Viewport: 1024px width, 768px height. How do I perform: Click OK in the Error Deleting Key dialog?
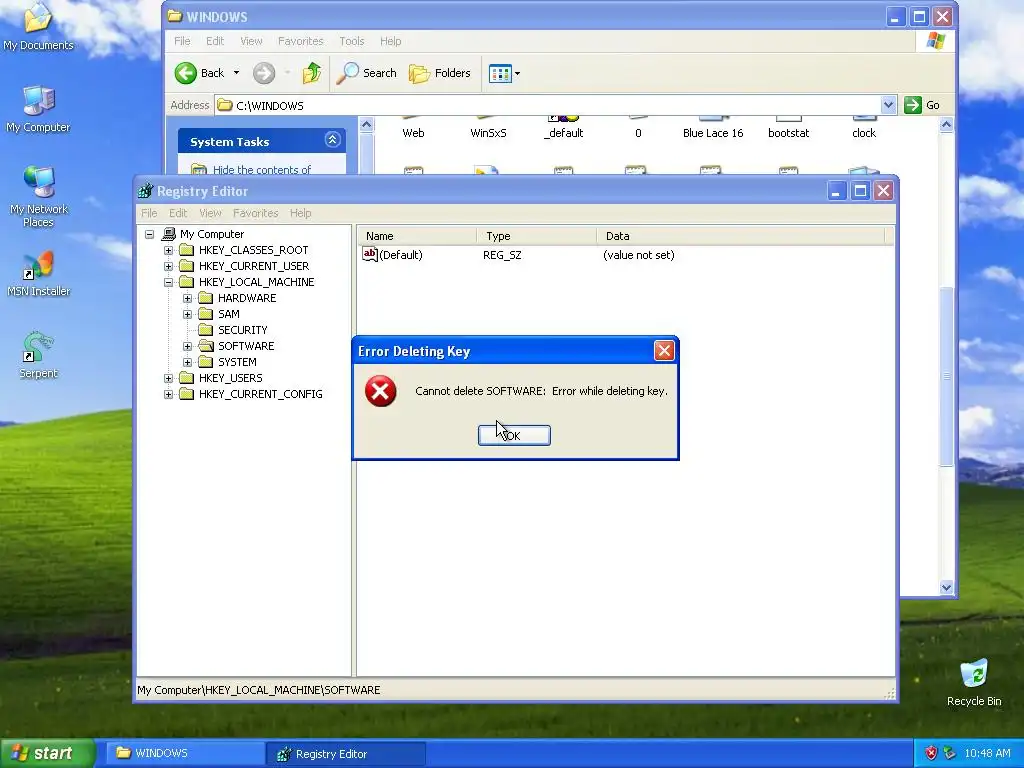pyautogui.click(x=514, y=436)
